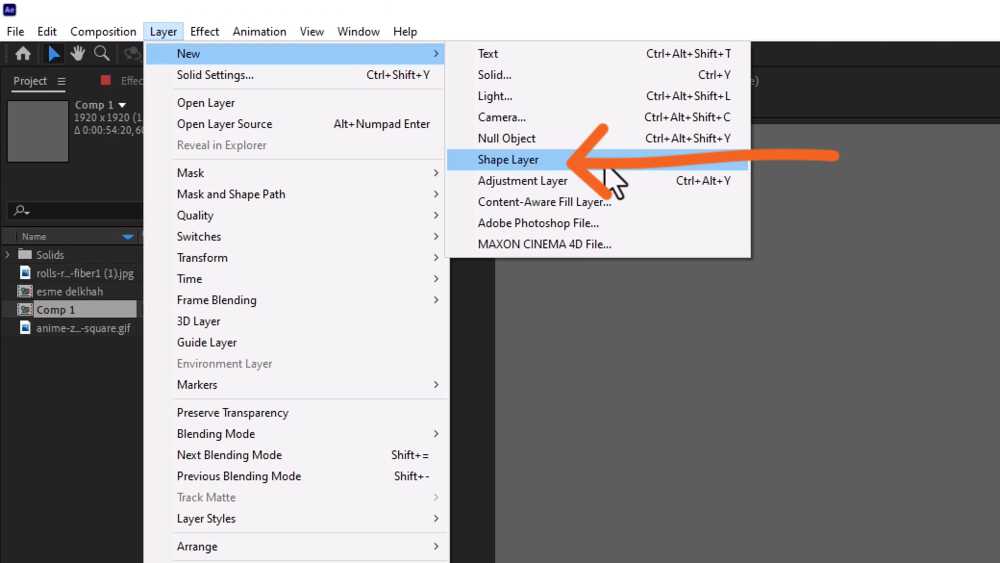Expand the Layer Styles submenu
This screenshot has width=1000, height=563.
[436, 518]
